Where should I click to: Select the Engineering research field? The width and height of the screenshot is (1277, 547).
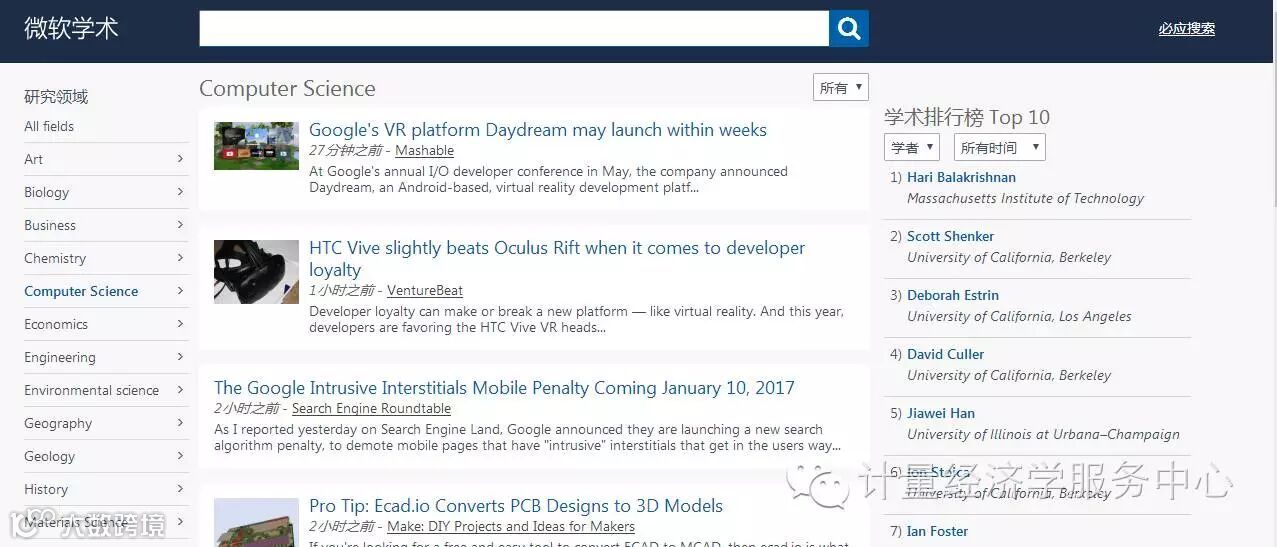(x=60, y=357)
